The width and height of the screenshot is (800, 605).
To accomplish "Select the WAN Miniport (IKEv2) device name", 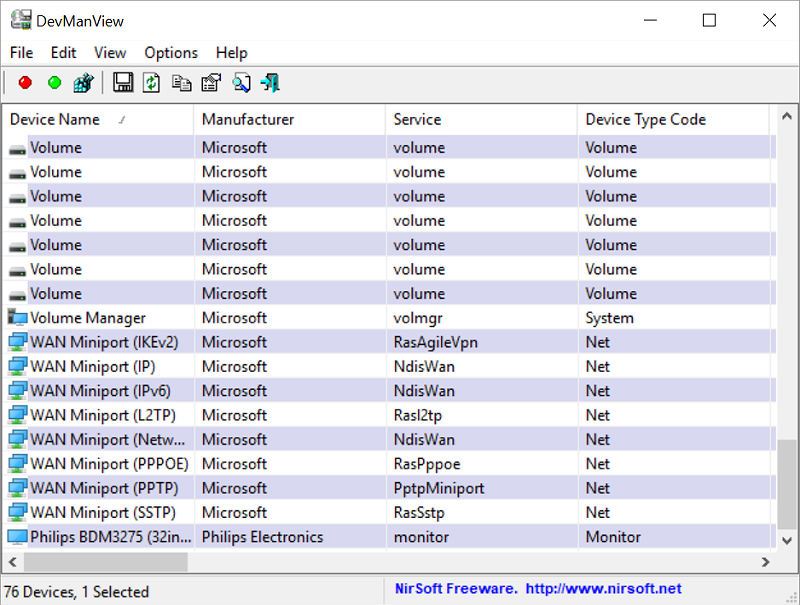I will [104, 342].
